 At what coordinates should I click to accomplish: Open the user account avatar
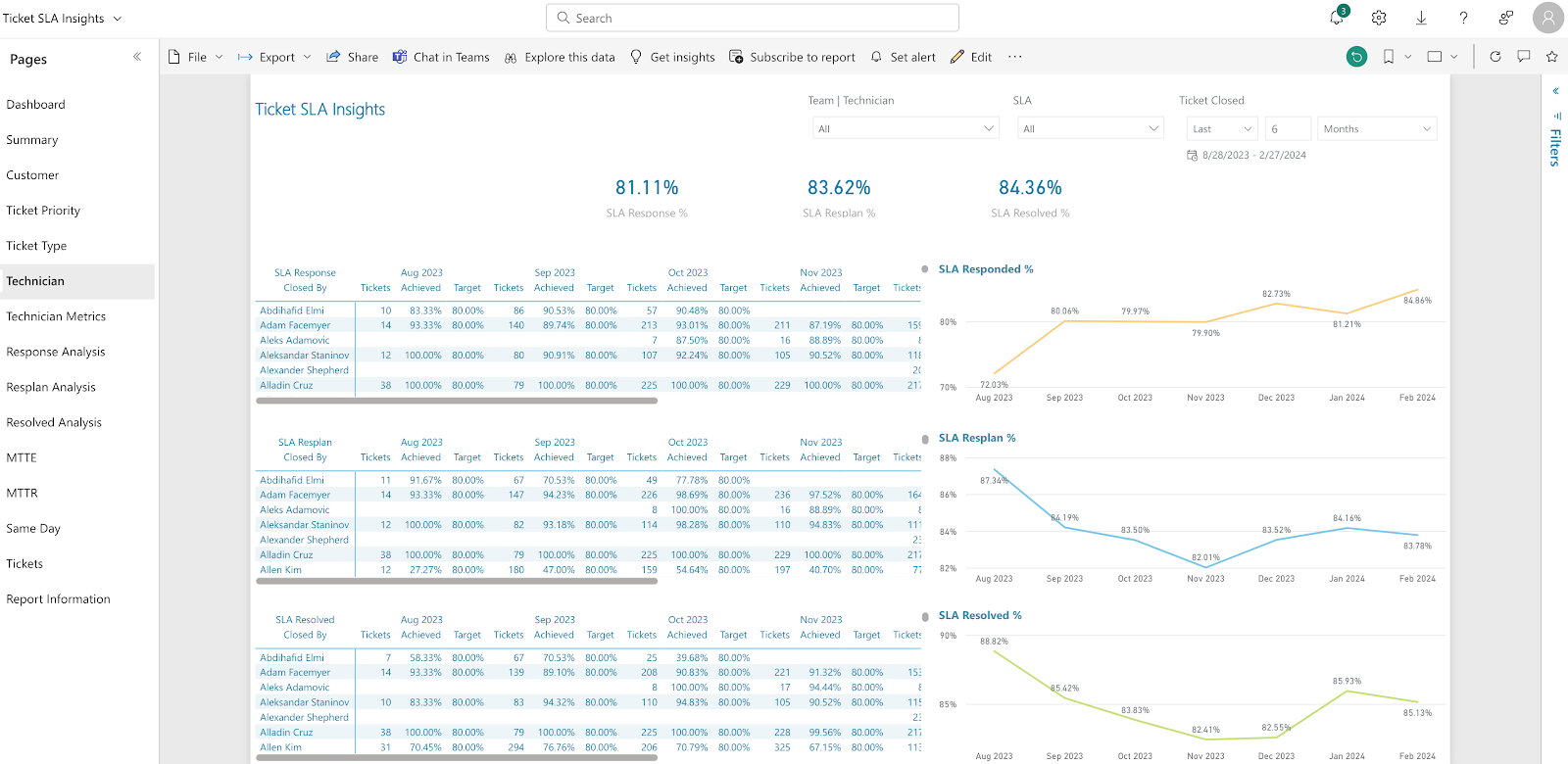(1548, 18)
